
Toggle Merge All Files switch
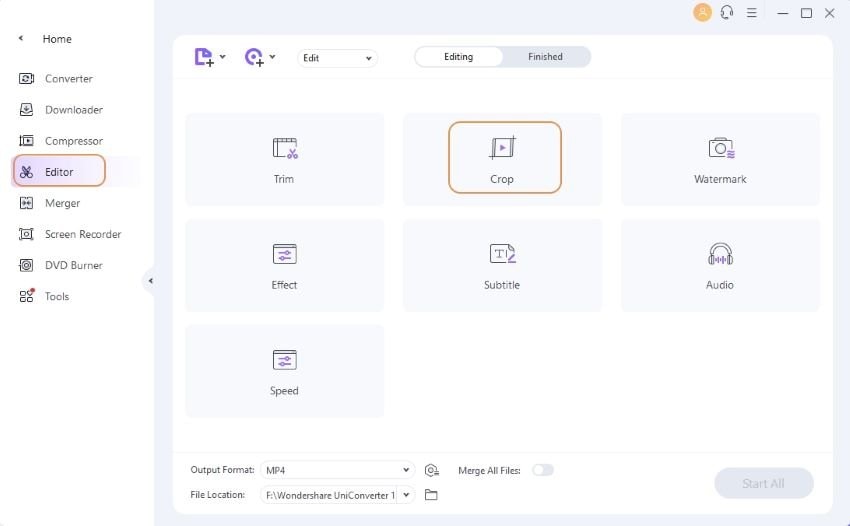543,470
